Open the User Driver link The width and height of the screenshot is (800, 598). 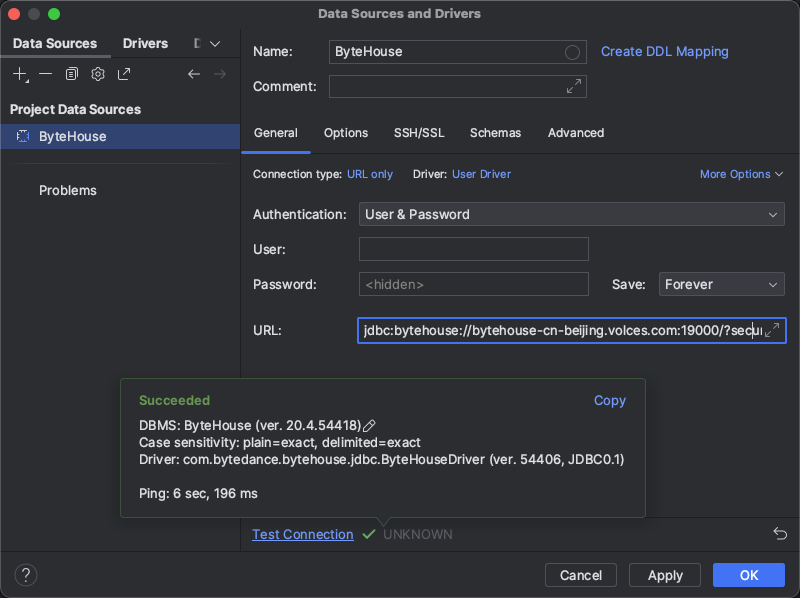click(x=481, y=174)
